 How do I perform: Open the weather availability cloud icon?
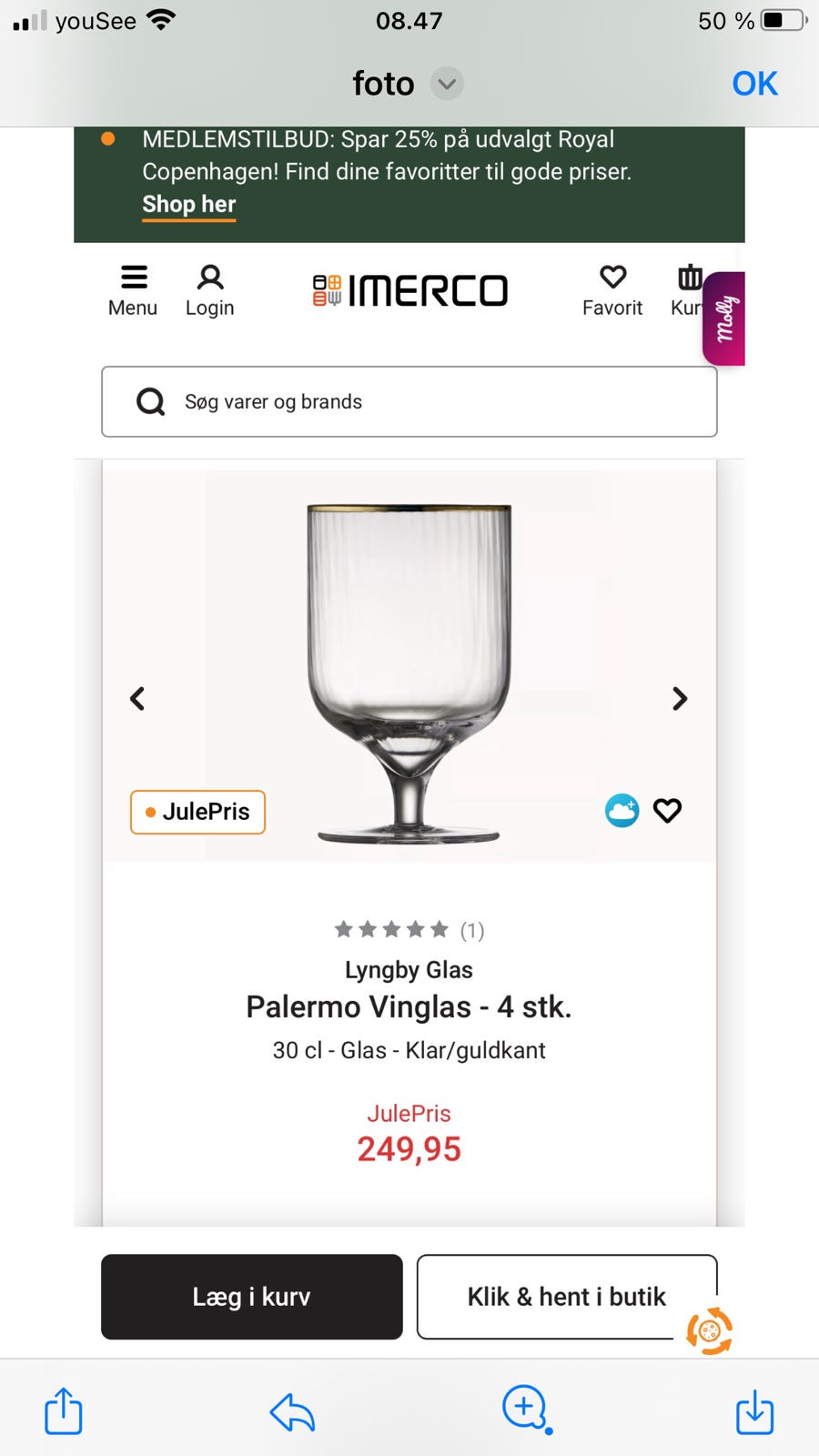[x=622, y=810]
